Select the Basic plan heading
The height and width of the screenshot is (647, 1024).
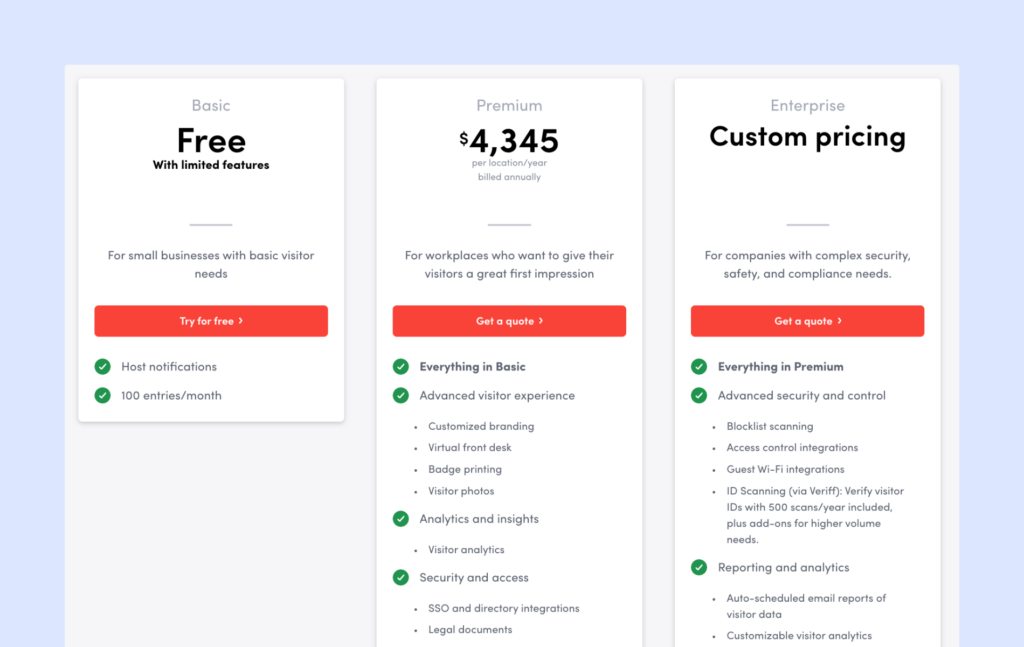[210, 105]
